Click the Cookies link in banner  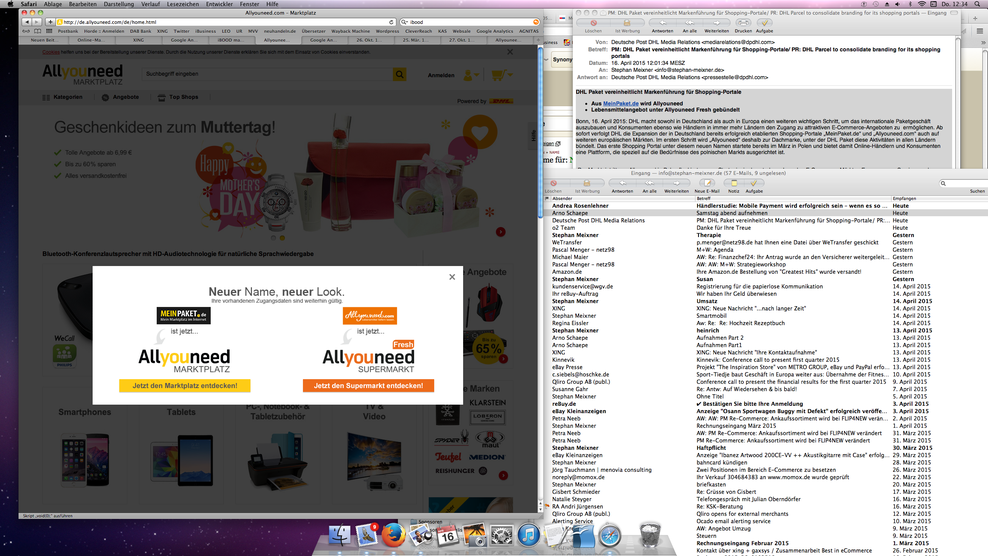51,52
